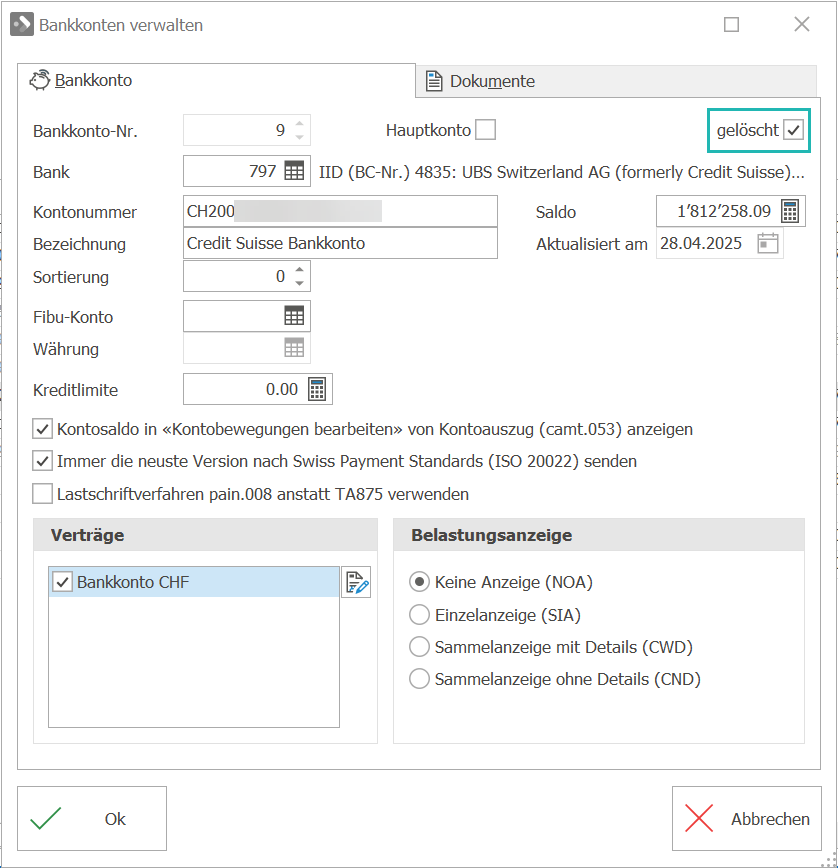The width and height of the screenshot is (838, 868).
Task: Click the piggy bank Bankkonto icon
Action: tap(40, 80)
